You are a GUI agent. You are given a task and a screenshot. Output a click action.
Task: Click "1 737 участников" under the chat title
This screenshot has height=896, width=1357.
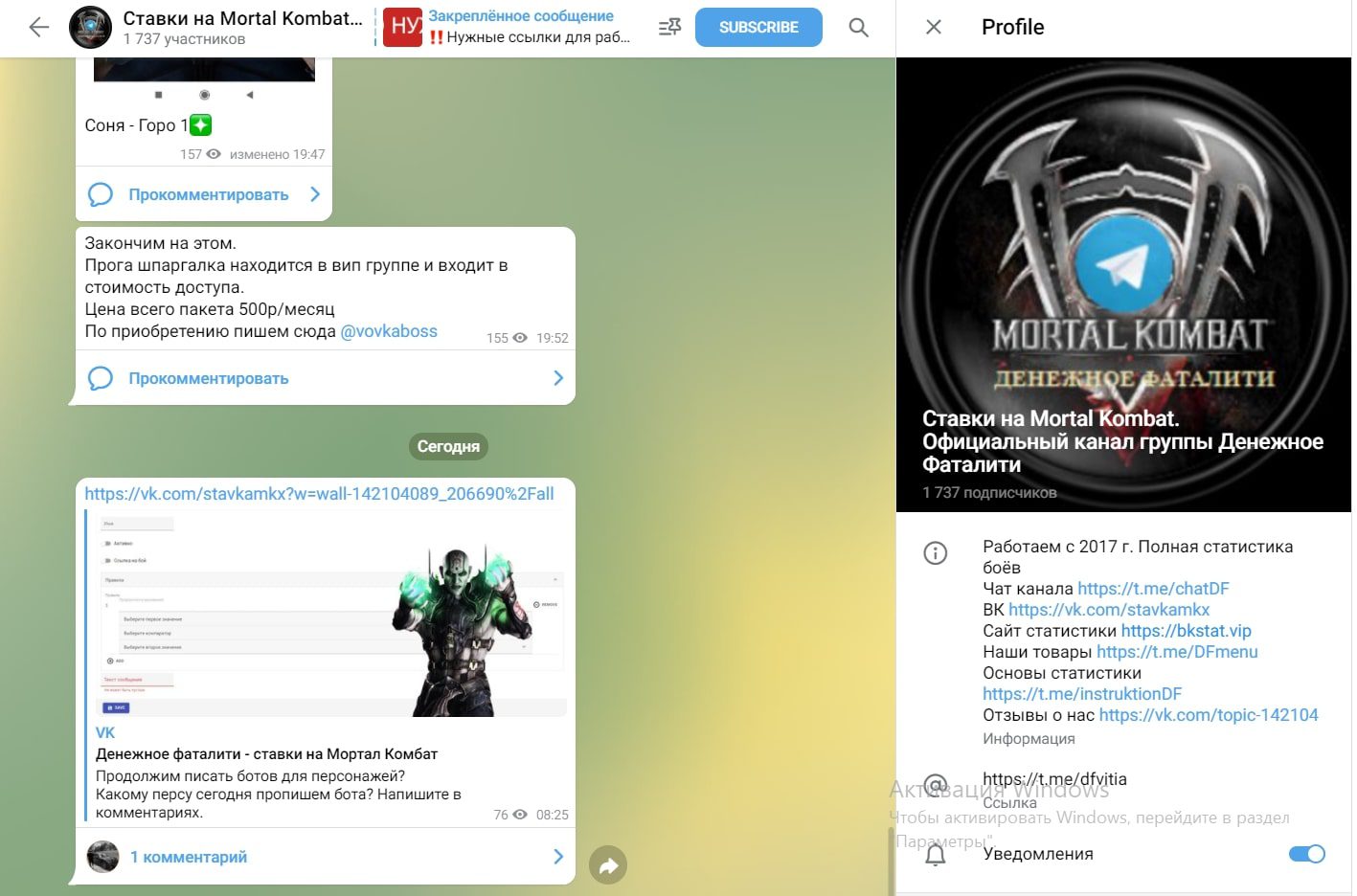tap(184, 39)
